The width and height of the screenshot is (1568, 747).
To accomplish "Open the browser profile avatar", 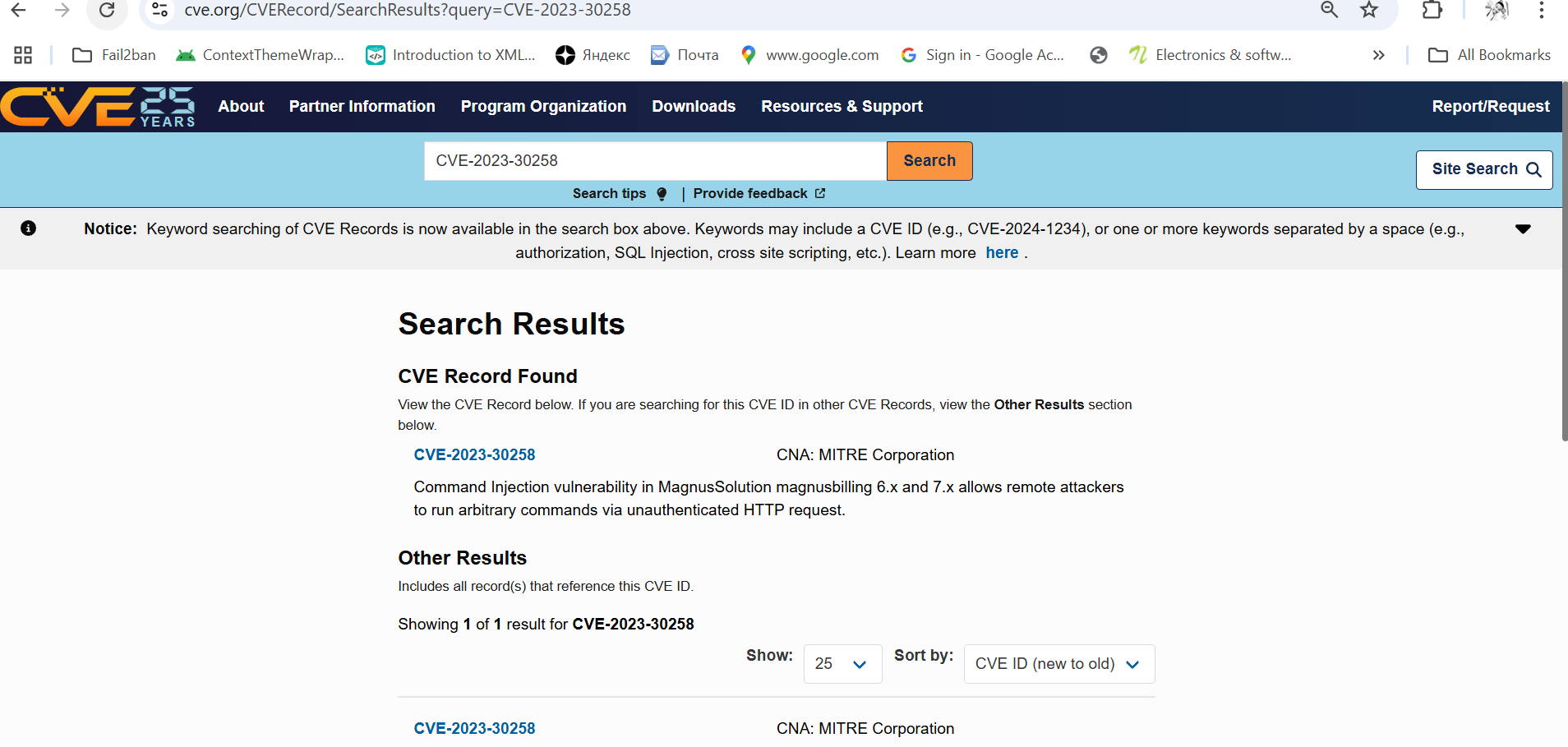I will (1497, 10).
